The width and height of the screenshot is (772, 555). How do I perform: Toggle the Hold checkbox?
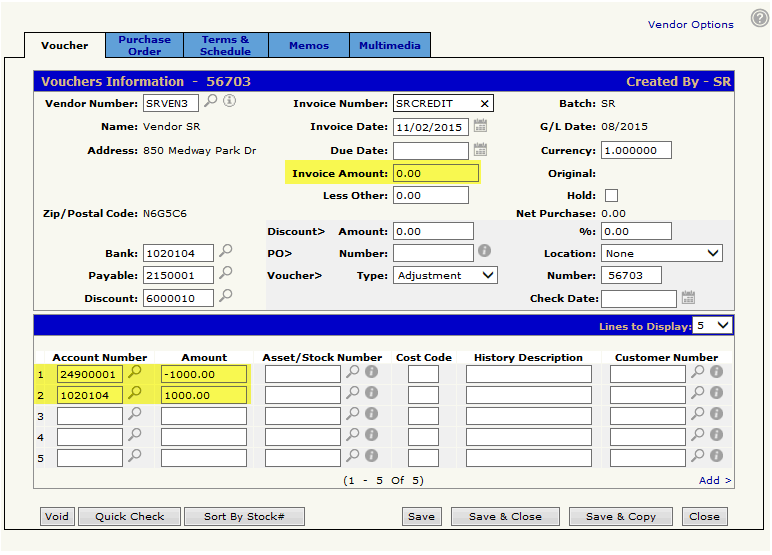(611, 196)
